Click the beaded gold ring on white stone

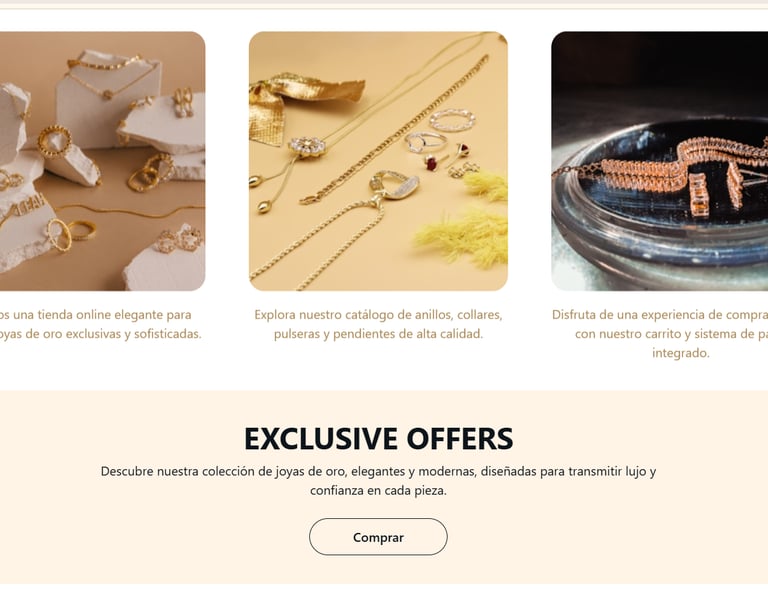pyautogui.click(x=54, y=141)
